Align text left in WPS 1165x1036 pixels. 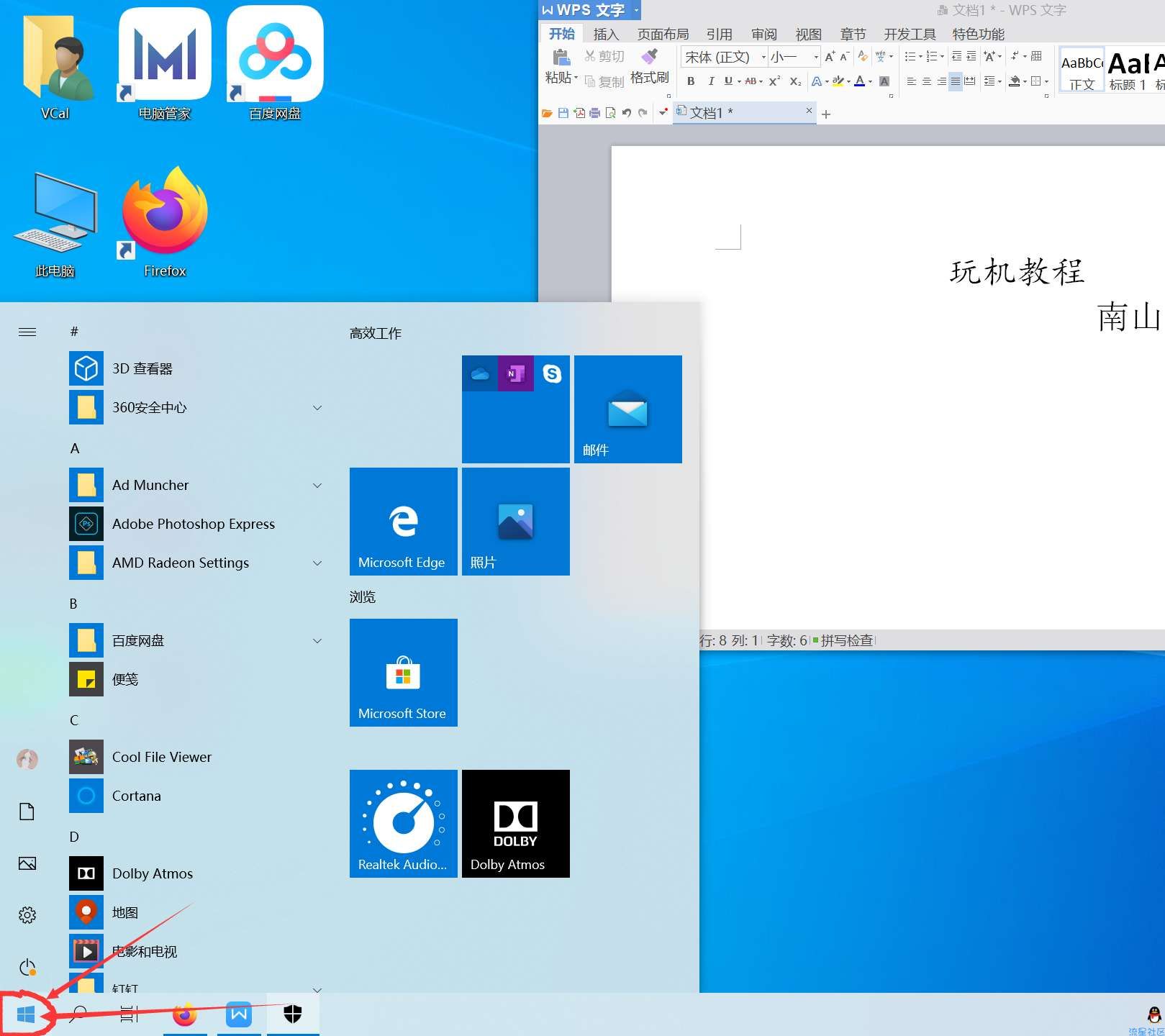click(911, 81)
